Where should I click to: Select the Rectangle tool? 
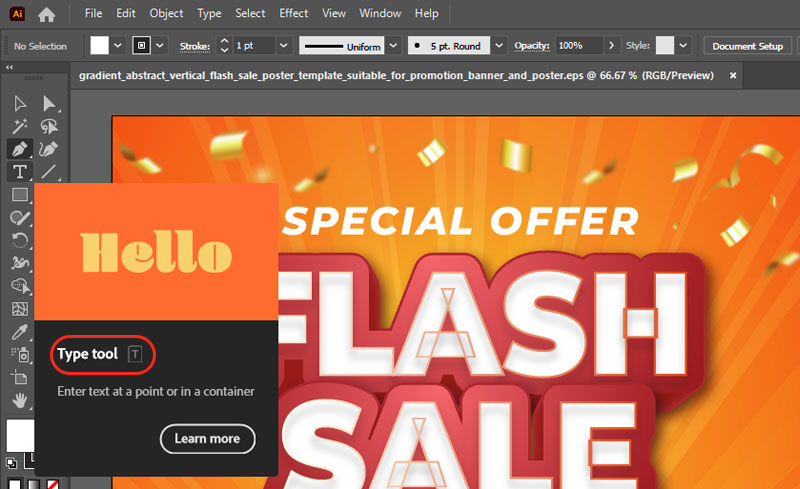click(20, 195)
